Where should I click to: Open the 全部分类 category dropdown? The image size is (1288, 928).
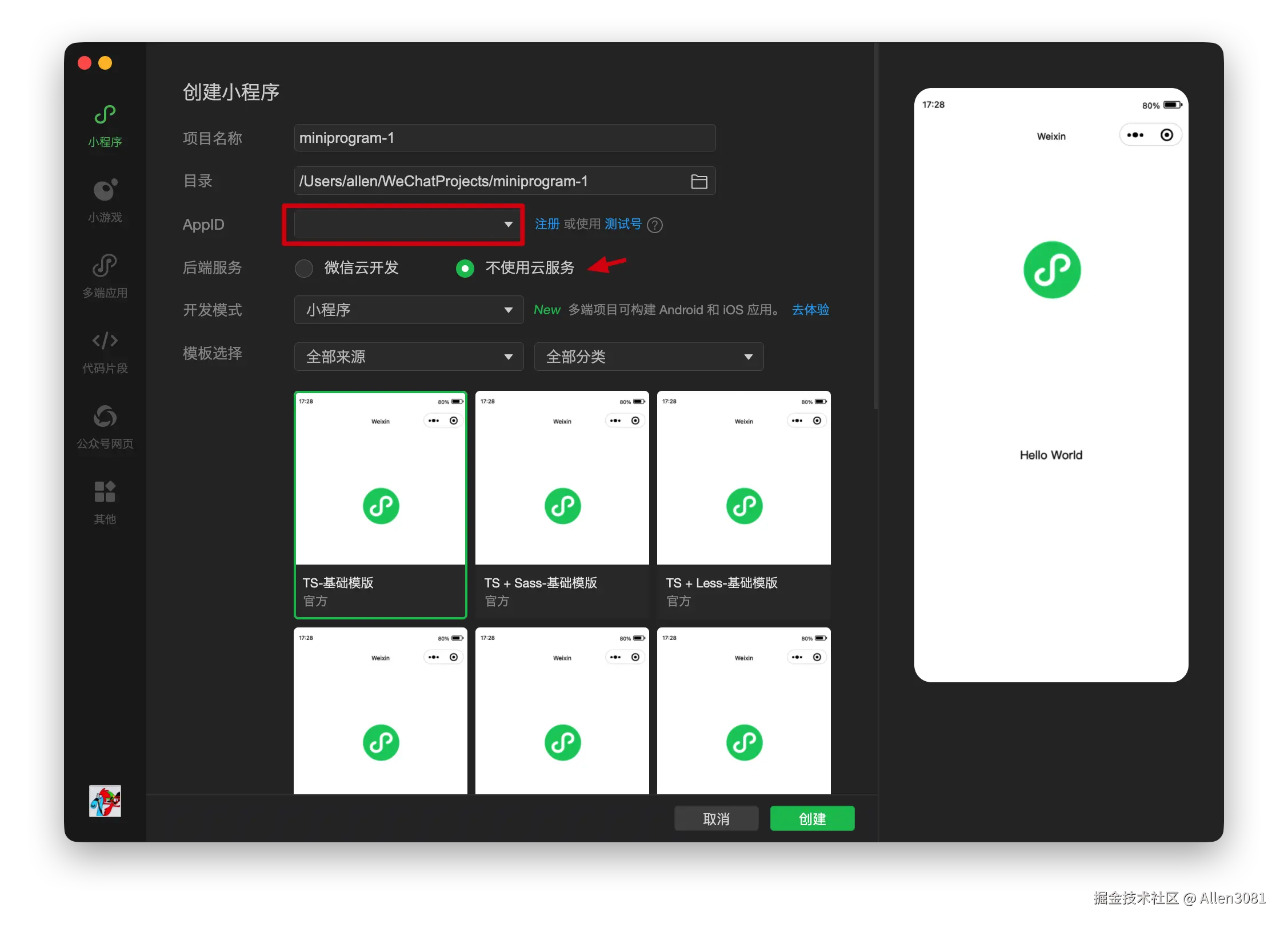(x=648, y=357)
